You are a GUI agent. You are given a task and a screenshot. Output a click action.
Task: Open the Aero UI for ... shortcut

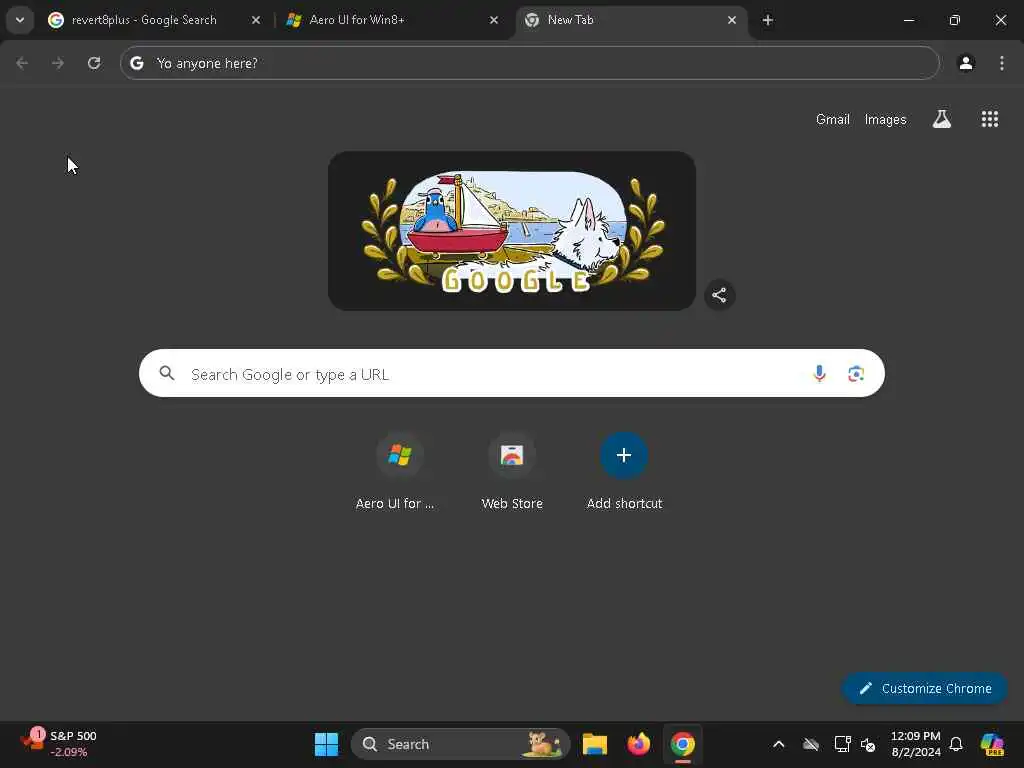click(400, 470)
